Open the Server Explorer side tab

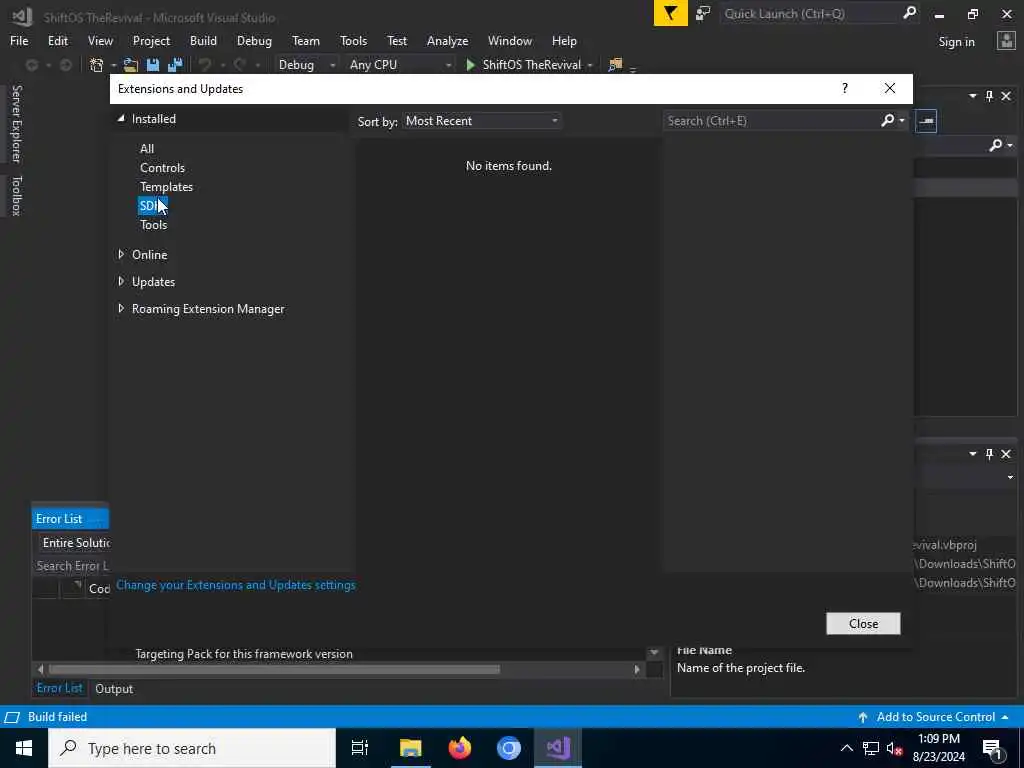(x=16, y=123)
